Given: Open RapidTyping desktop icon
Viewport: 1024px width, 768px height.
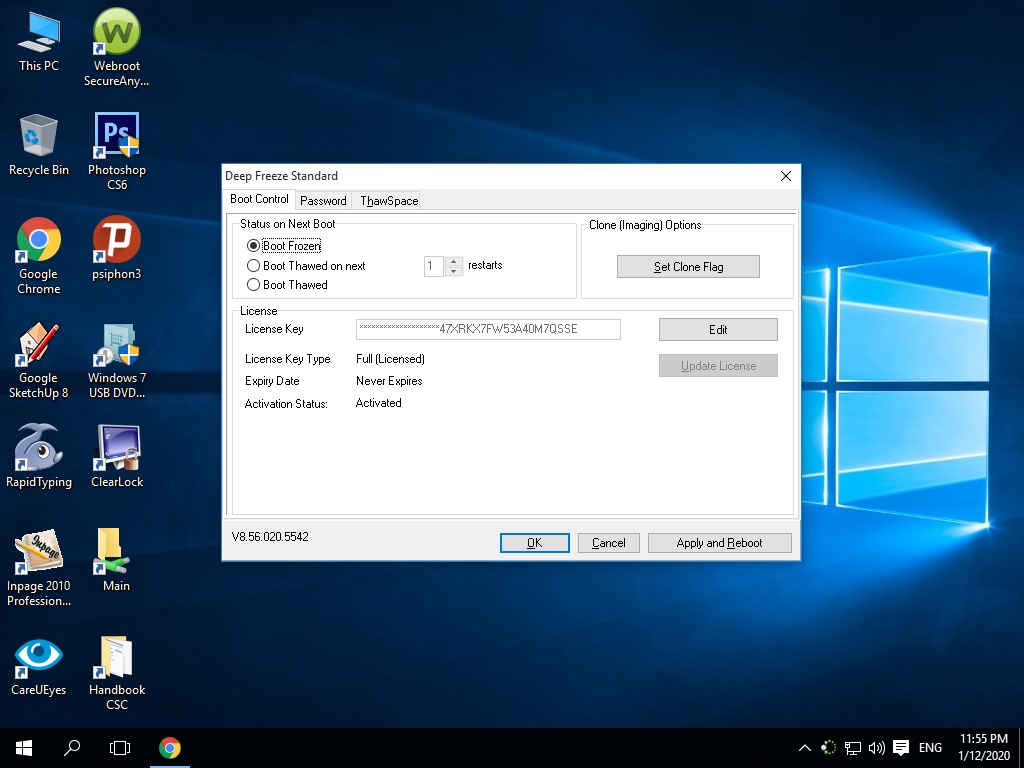Looking at the screenshot, I should point(39,456).
